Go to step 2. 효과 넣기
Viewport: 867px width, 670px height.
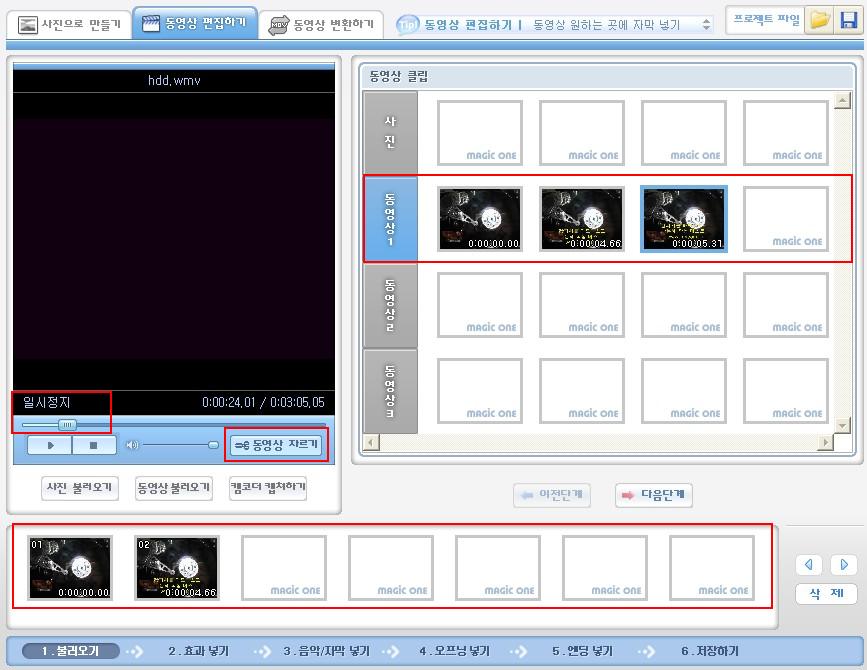(199, 651)
